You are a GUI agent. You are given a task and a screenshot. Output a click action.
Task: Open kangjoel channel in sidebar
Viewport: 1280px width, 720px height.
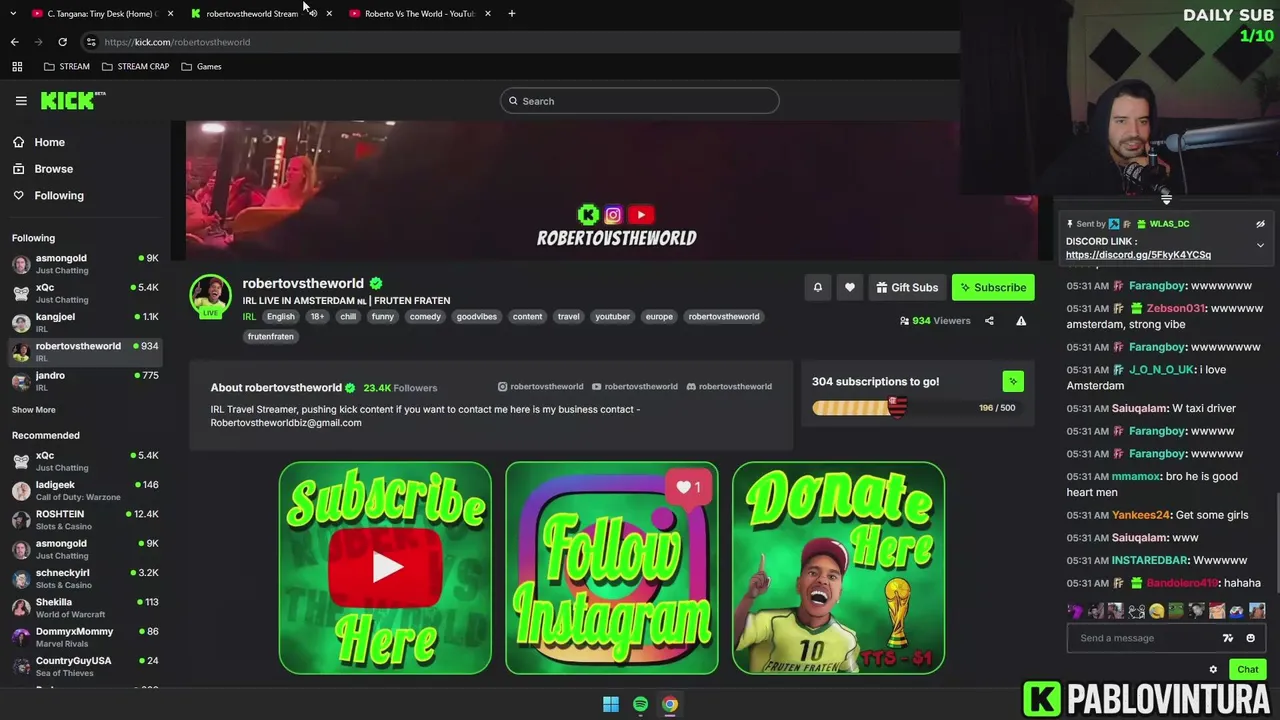[x=85, y=322]
